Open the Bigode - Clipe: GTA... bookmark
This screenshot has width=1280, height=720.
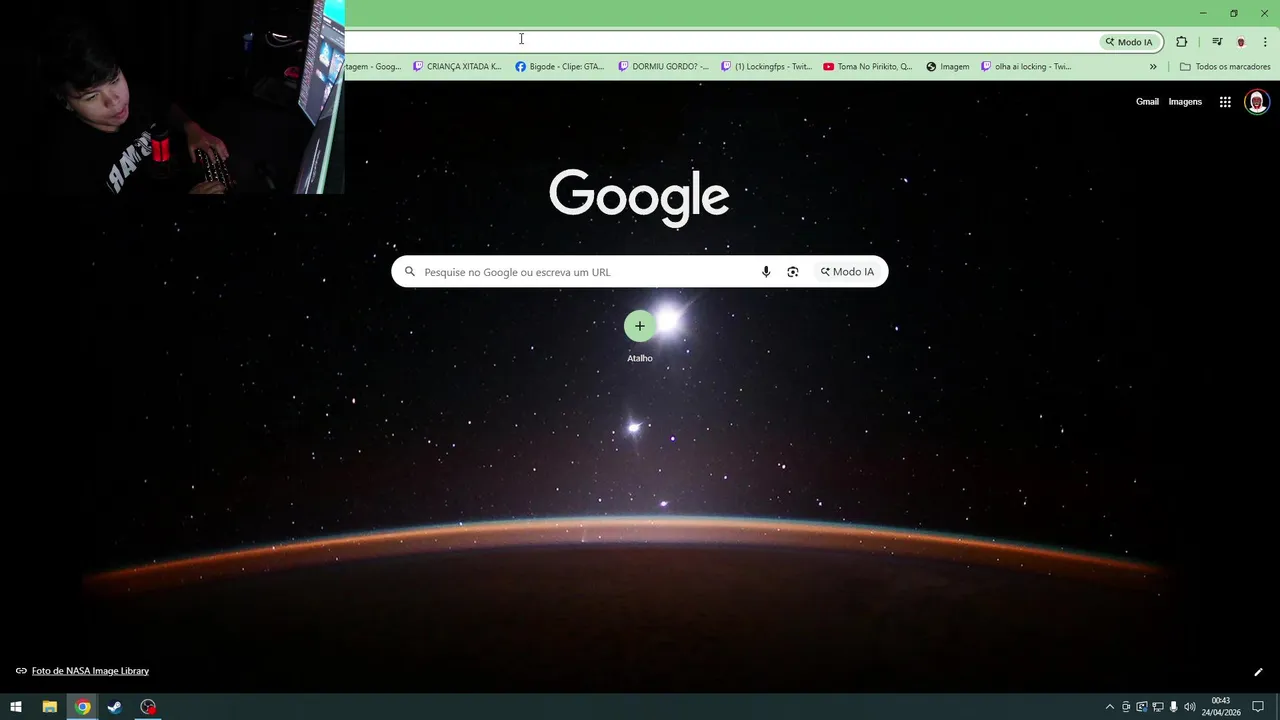(x=560, y=67)
